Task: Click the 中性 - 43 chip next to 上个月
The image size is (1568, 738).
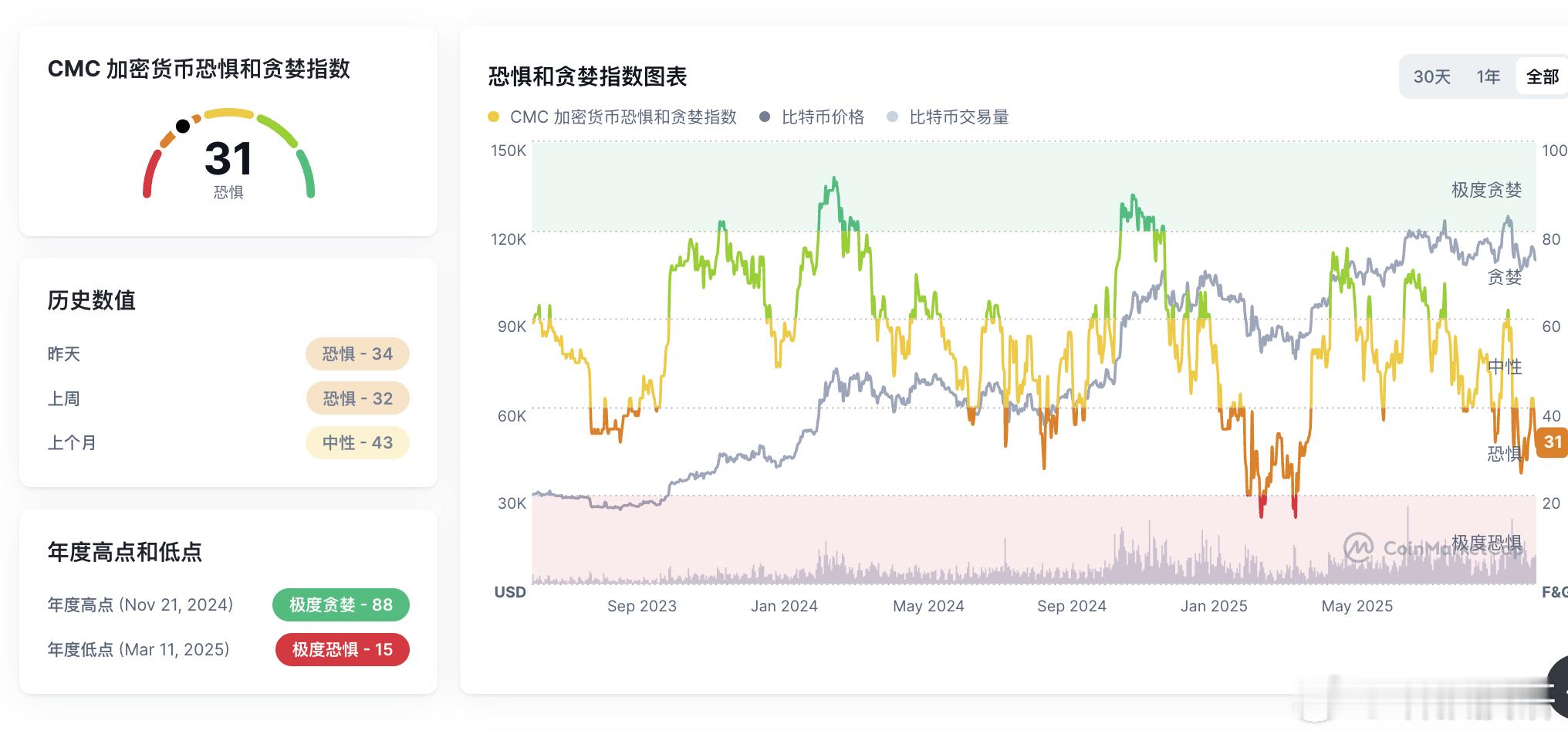Action: [357, 442]
